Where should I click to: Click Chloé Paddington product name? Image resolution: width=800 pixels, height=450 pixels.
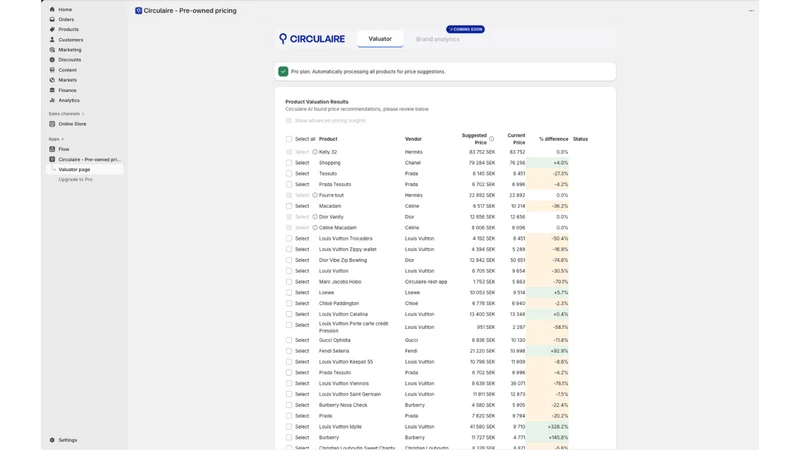point(339,303)
